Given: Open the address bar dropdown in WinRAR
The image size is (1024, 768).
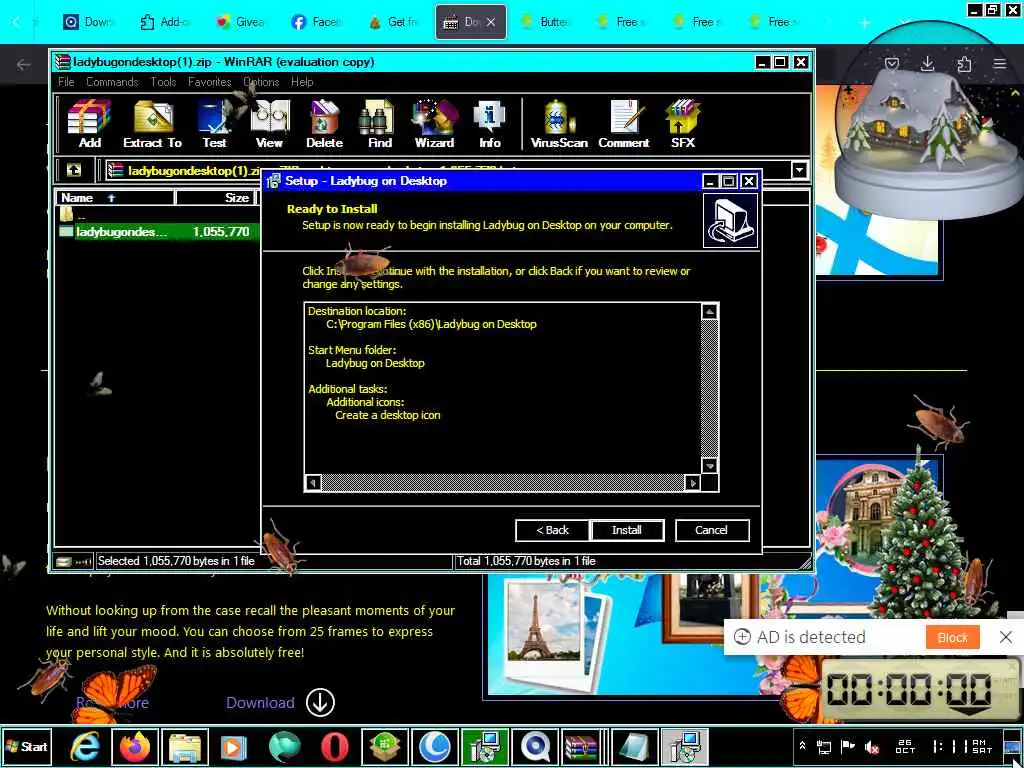Looking at the screenshot, I should (x=799, y=170).
